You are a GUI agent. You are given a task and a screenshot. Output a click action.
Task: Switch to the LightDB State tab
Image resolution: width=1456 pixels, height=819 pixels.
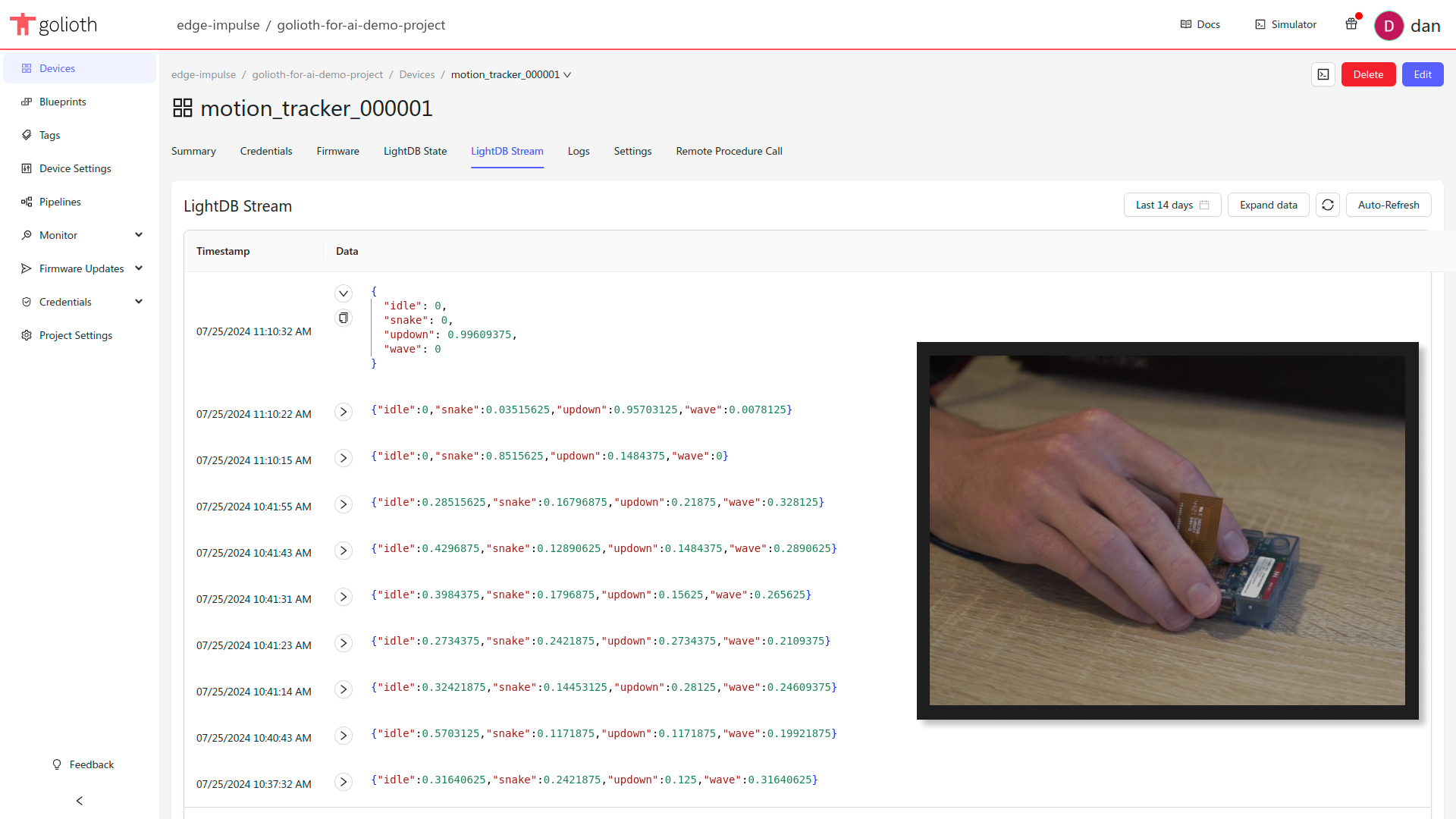415,151
